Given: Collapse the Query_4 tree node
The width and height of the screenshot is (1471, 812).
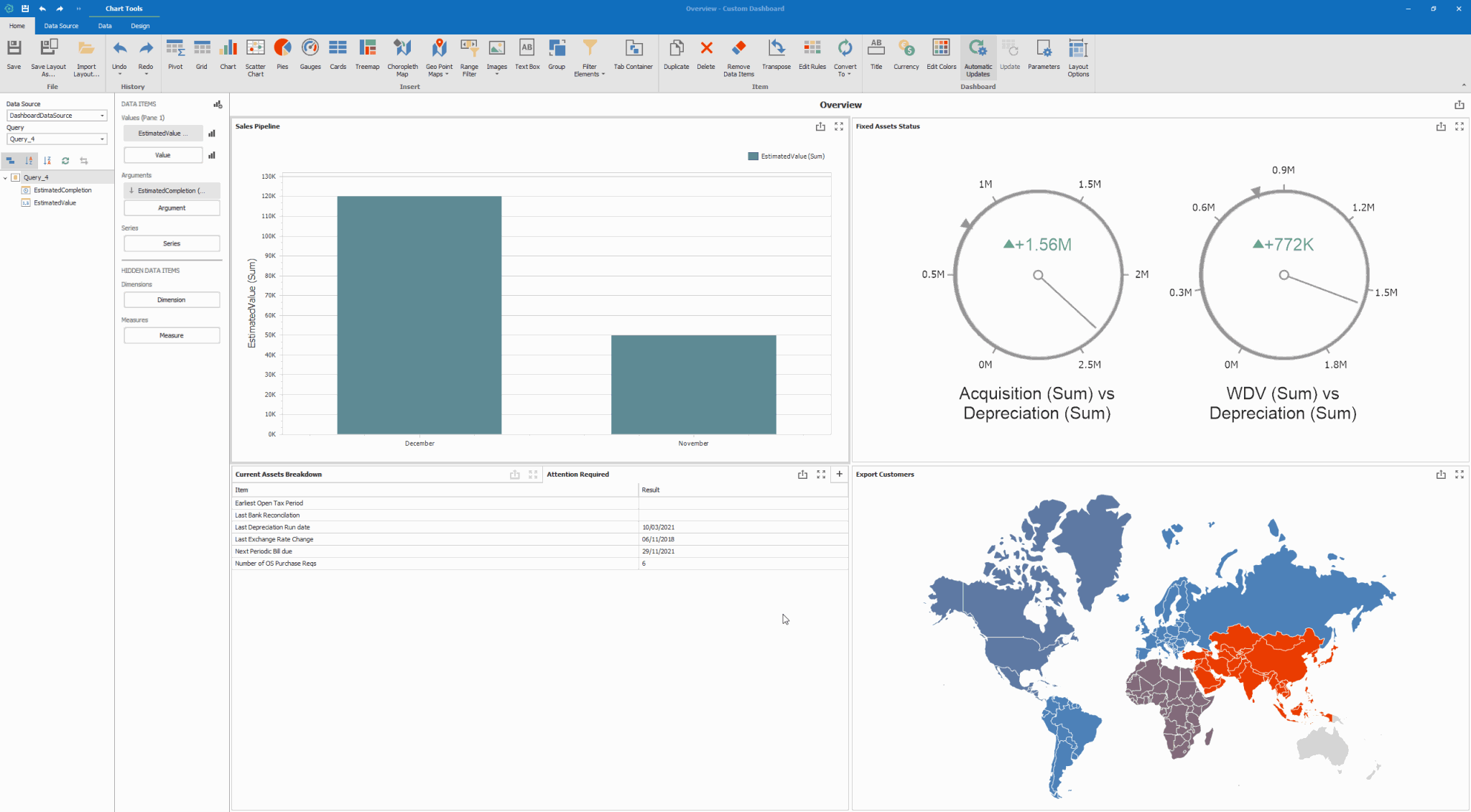Looking at the screenshot, I should tap(6, 177).
